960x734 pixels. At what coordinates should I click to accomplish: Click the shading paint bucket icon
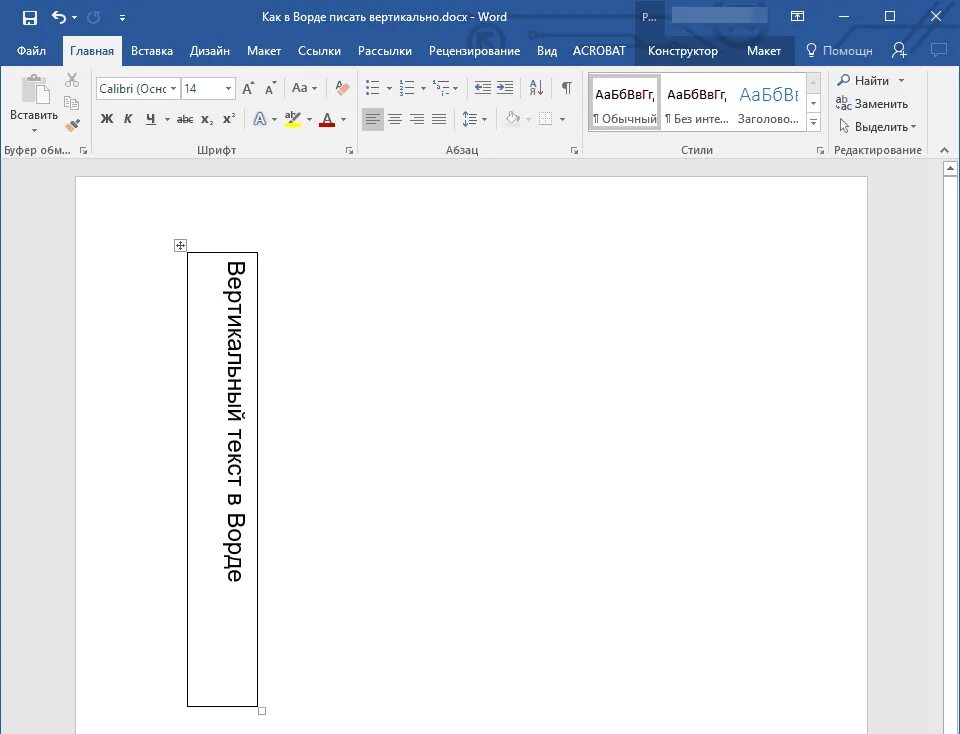(512, 119)
